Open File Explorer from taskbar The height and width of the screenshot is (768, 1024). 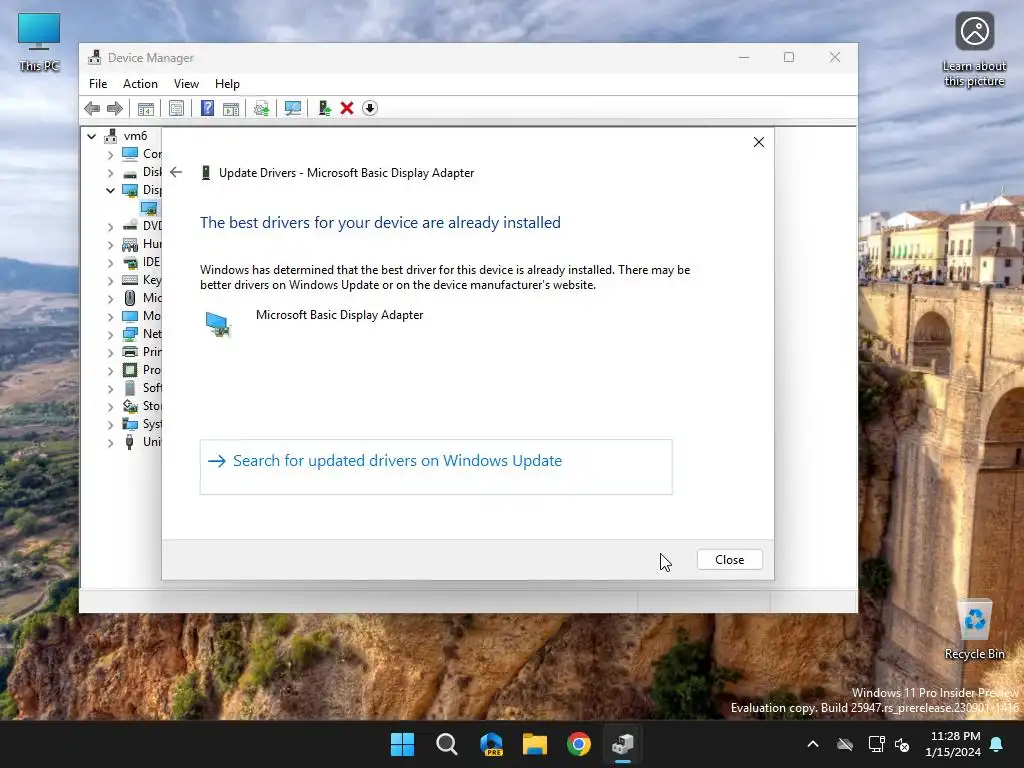(535, 744)
